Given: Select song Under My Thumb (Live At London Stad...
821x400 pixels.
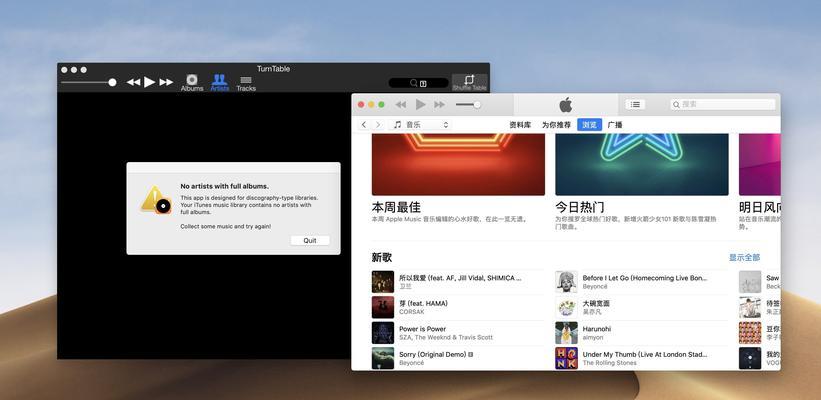Looking at the screenshot, I should click(645, 354).
